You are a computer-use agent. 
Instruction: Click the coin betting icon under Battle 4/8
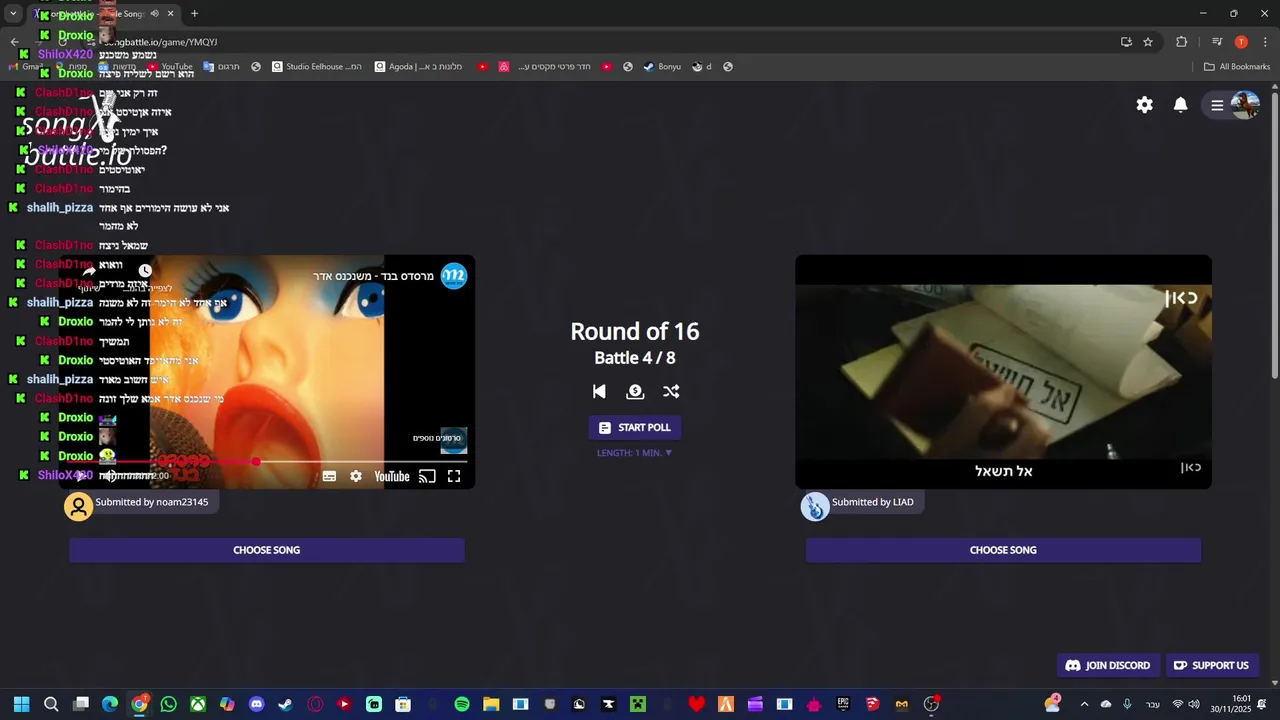(x=635, y=392)
